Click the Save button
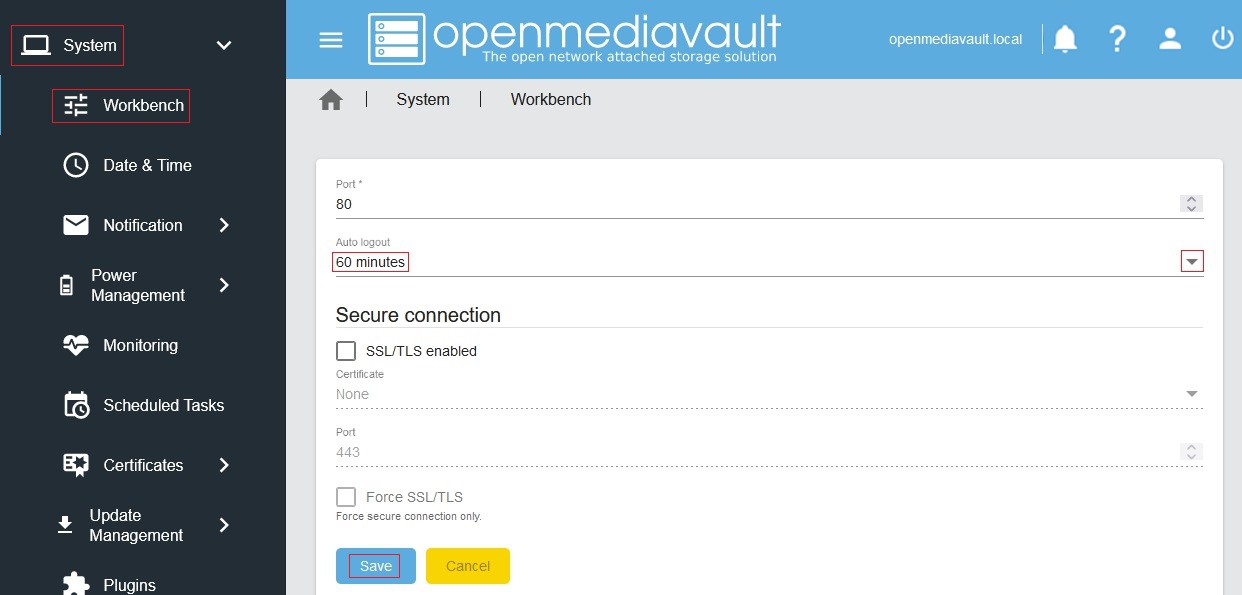 tap(375, 566)
